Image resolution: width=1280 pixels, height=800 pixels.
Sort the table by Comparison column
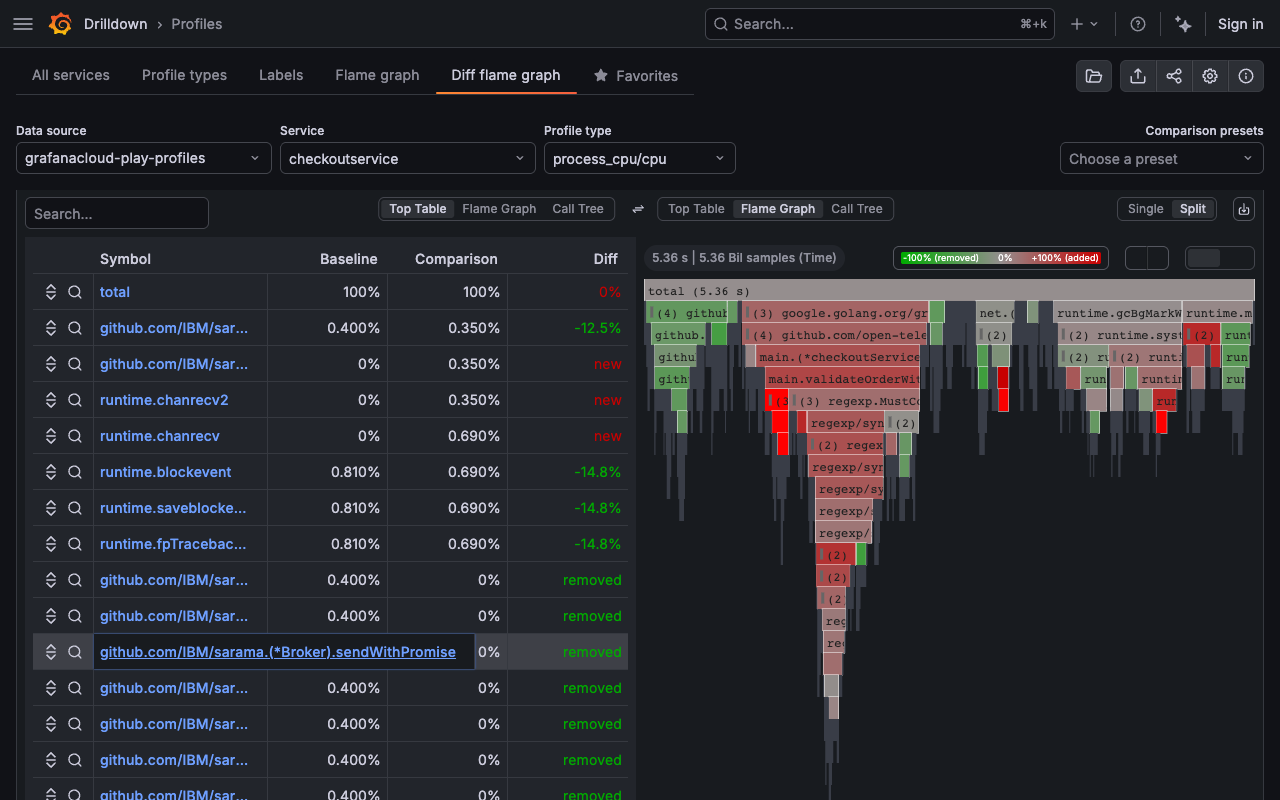tap(456, 259)
